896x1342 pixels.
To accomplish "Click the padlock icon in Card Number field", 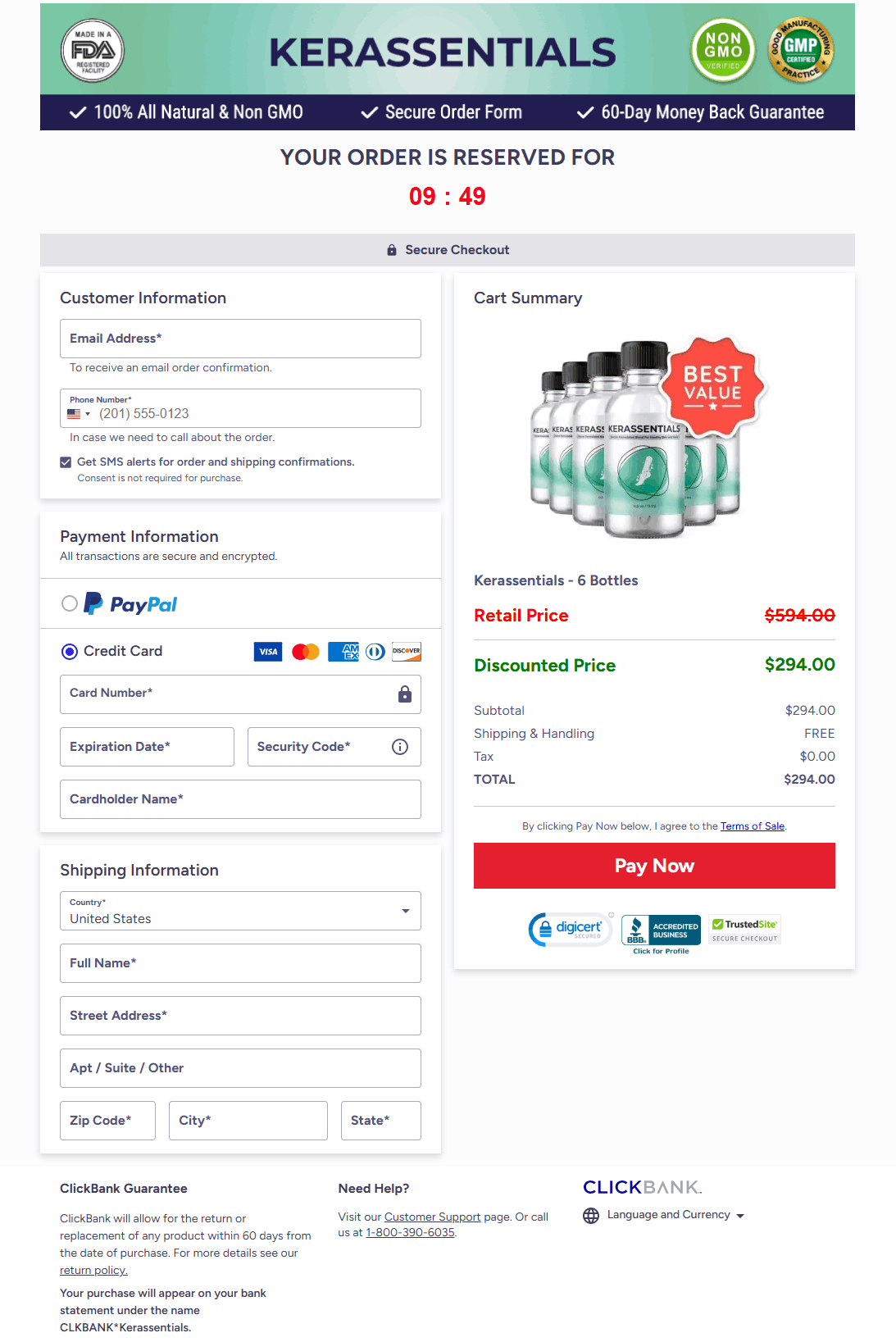I will pos(405,694).
